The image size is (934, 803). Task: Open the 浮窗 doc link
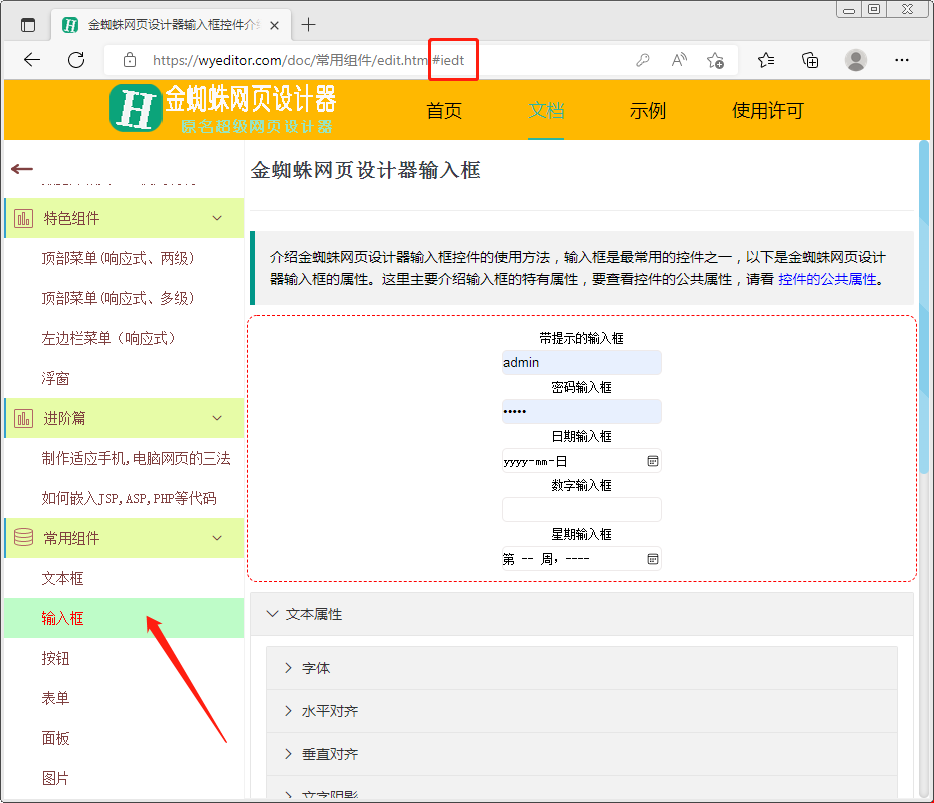55,378
